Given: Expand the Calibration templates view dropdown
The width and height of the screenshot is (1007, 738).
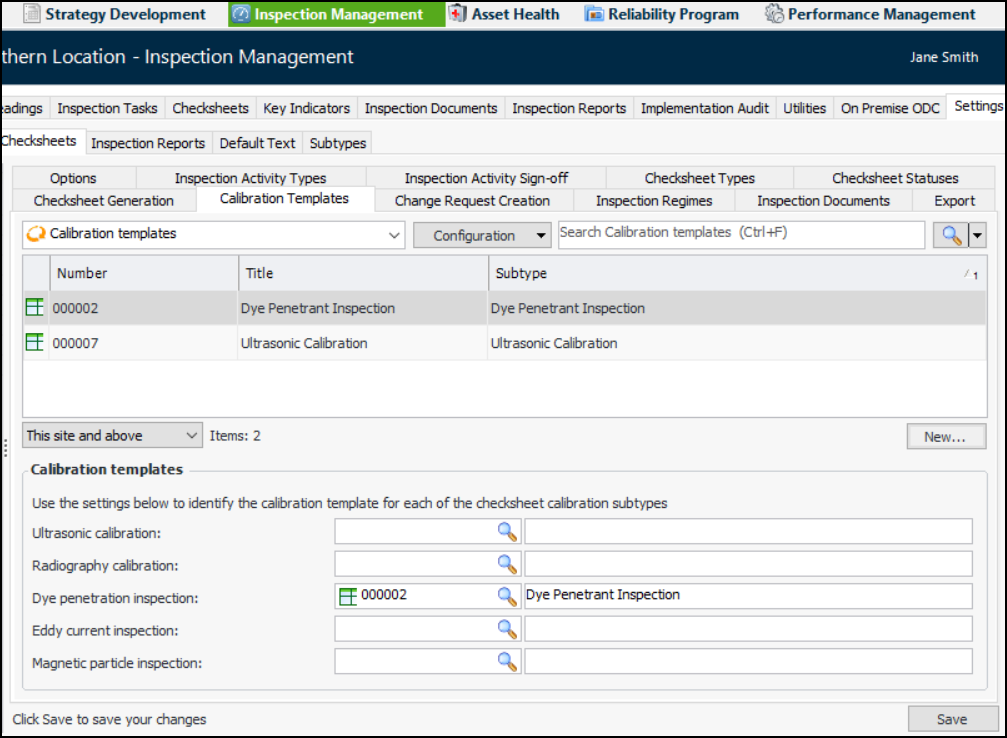Looking at the screenshot, I should pos(394,235).
